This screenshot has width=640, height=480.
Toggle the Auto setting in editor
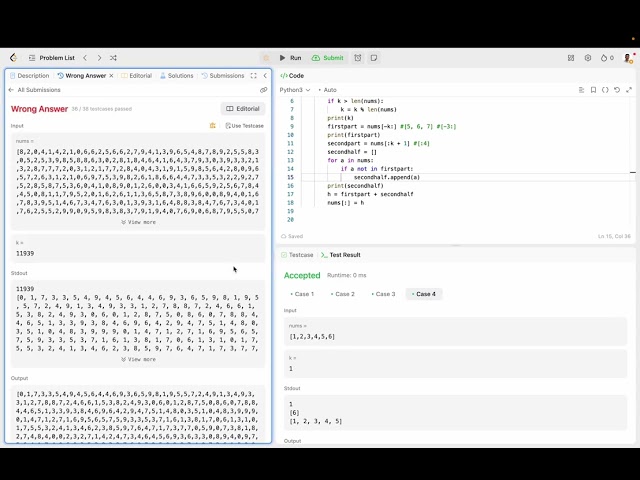click(x=328, y=90)
